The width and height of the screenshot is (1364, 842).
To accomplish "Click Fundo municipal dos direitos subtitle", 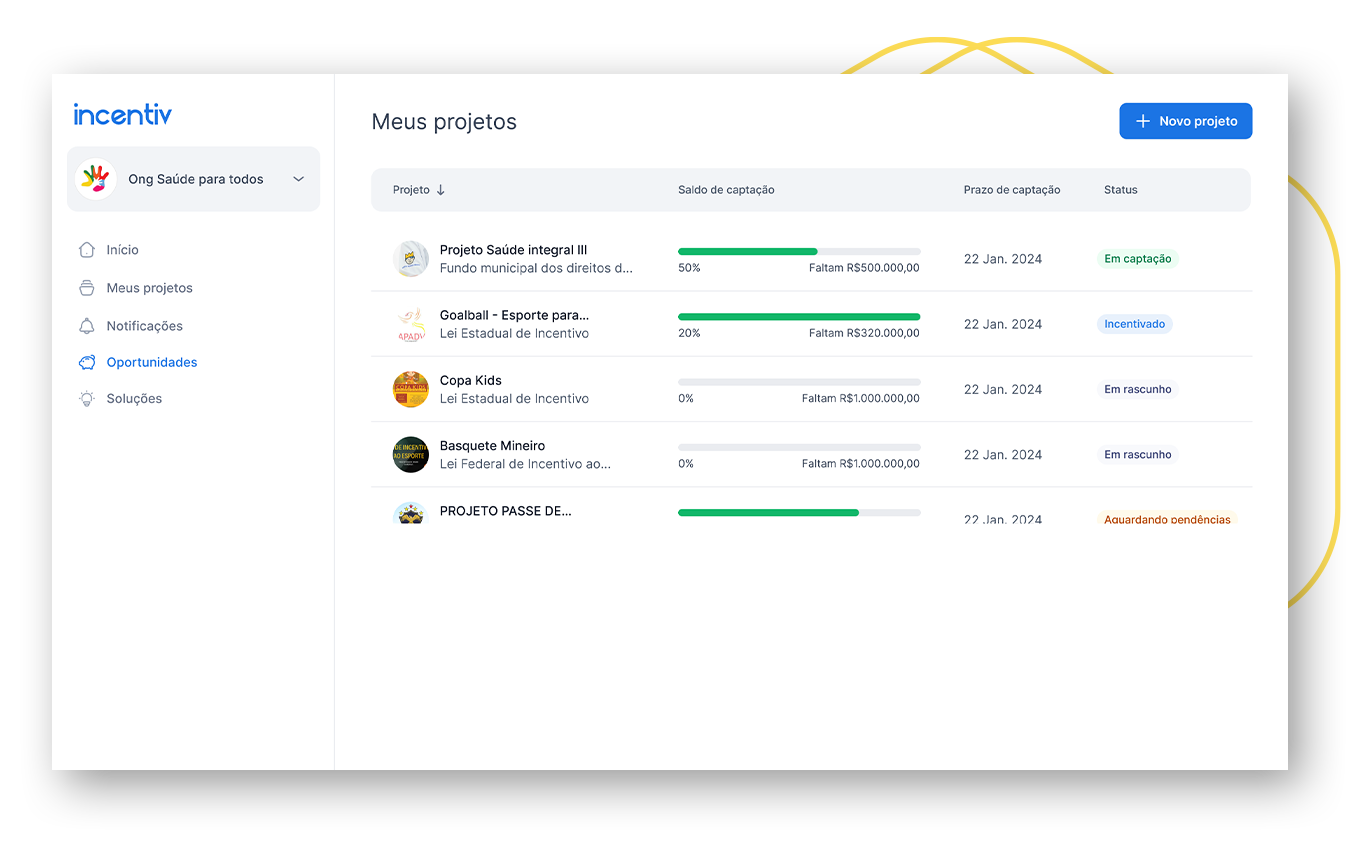I will pos(536,268).
